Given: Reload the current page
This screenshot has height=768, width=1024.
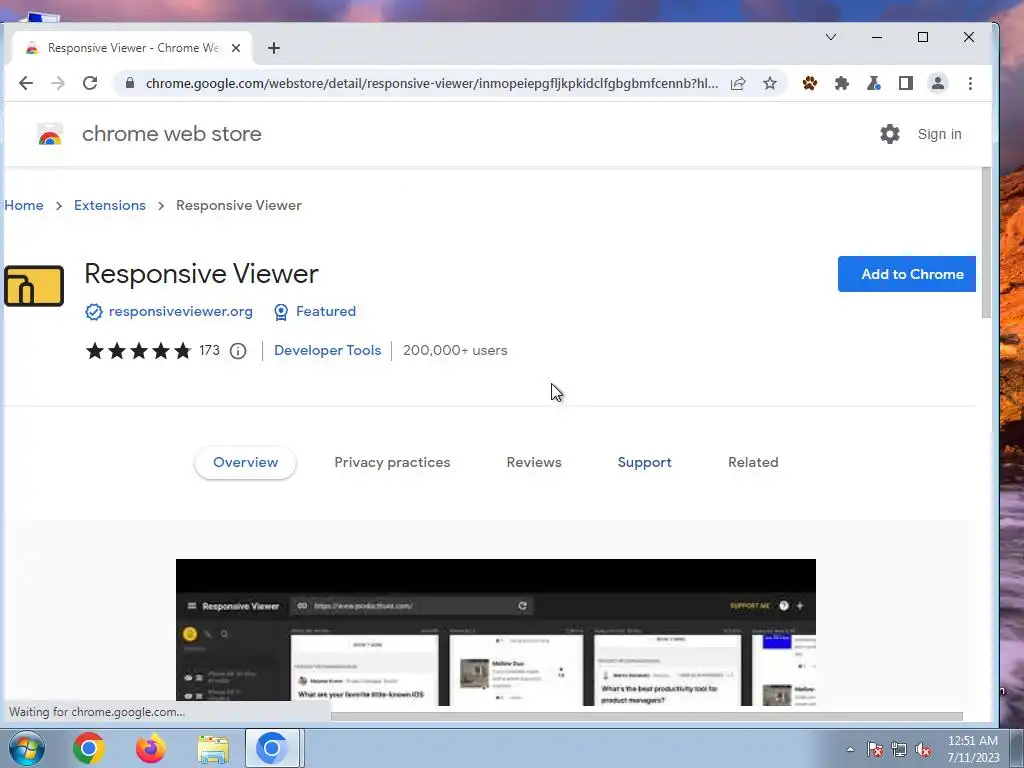Looking at the screenshot, I should [x=90, y=83].
